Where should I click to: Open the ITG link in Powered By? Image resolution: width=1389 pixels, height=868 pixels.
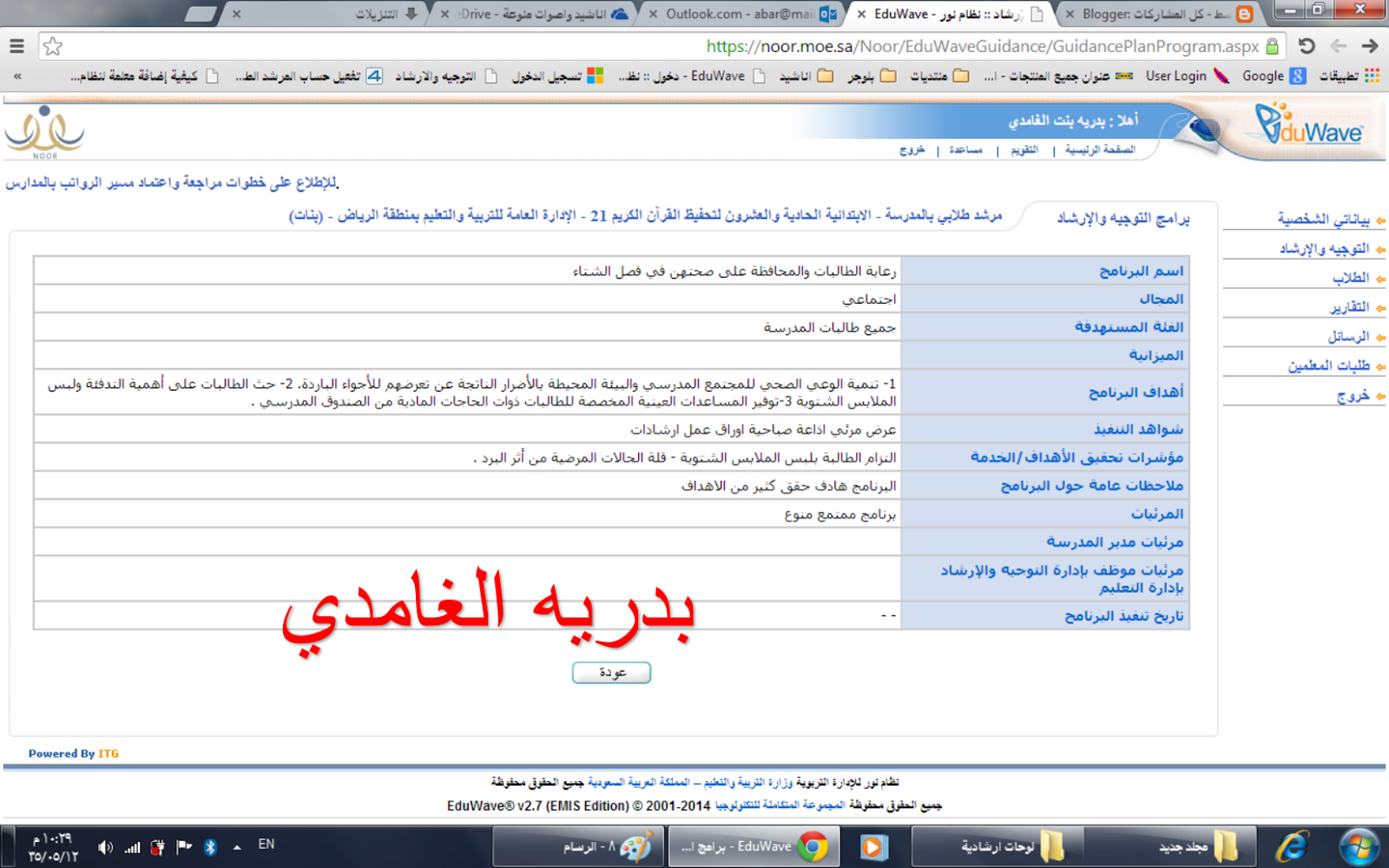[x=109, y=753]
